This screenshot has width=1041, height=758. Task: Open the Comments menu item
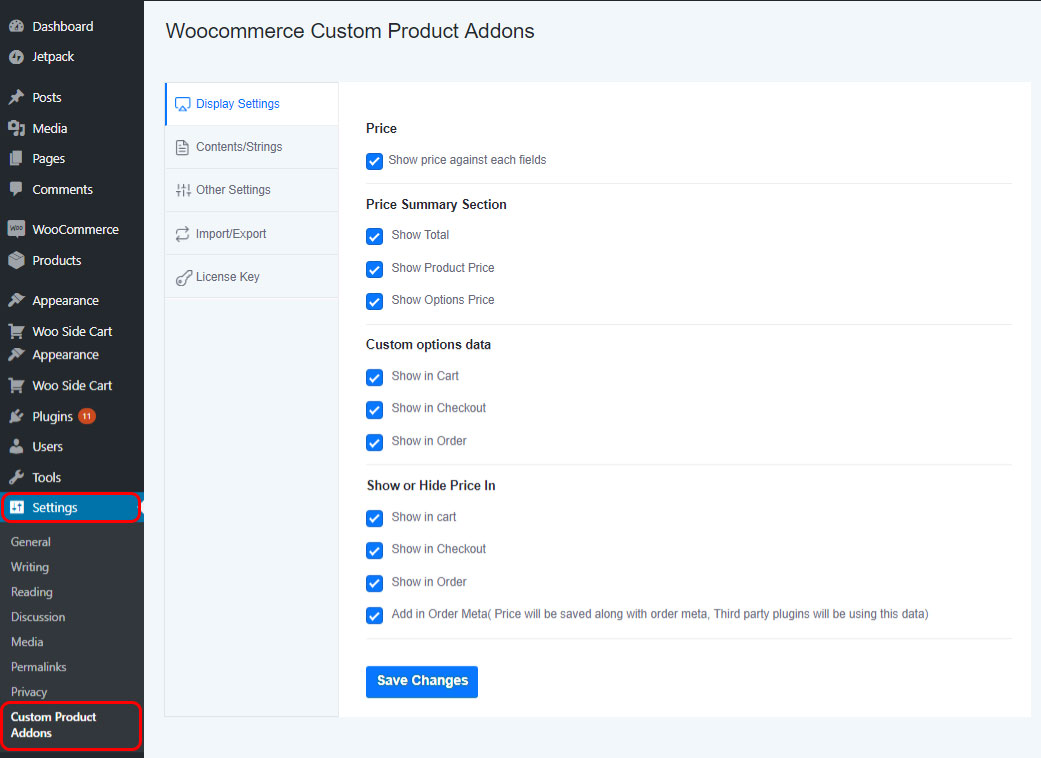coord(72,189)
